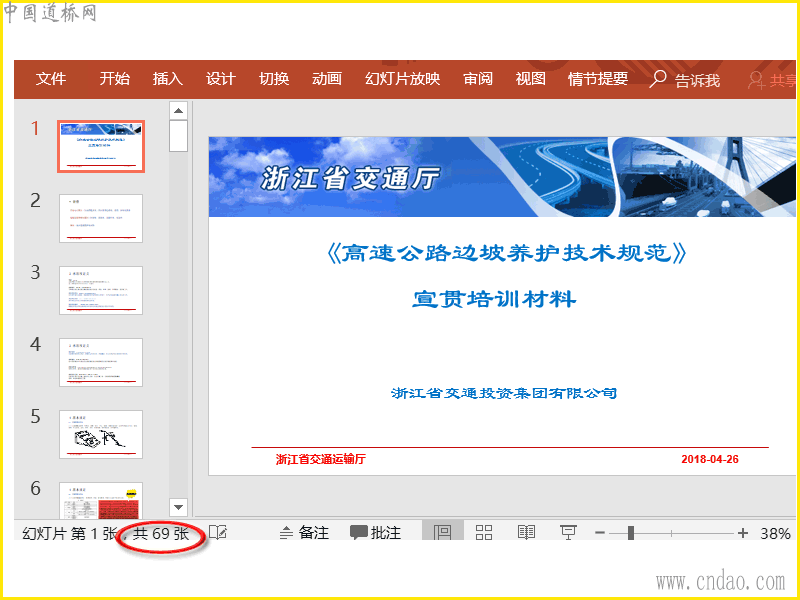Click the Tell me lightbulb search icon
The height and width of the screenshot is (600, 800).
click(x=658, y=79)
